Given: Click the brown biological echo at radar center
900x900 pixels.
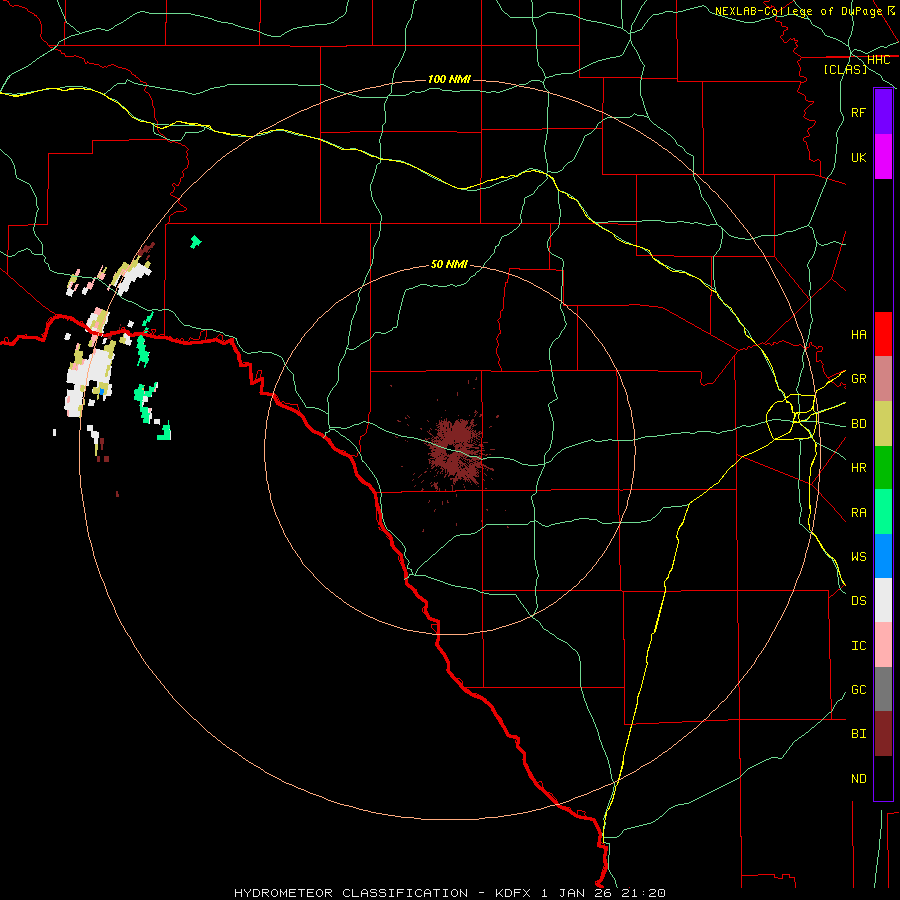Looking at the screenshot, I should pos(455,453).
